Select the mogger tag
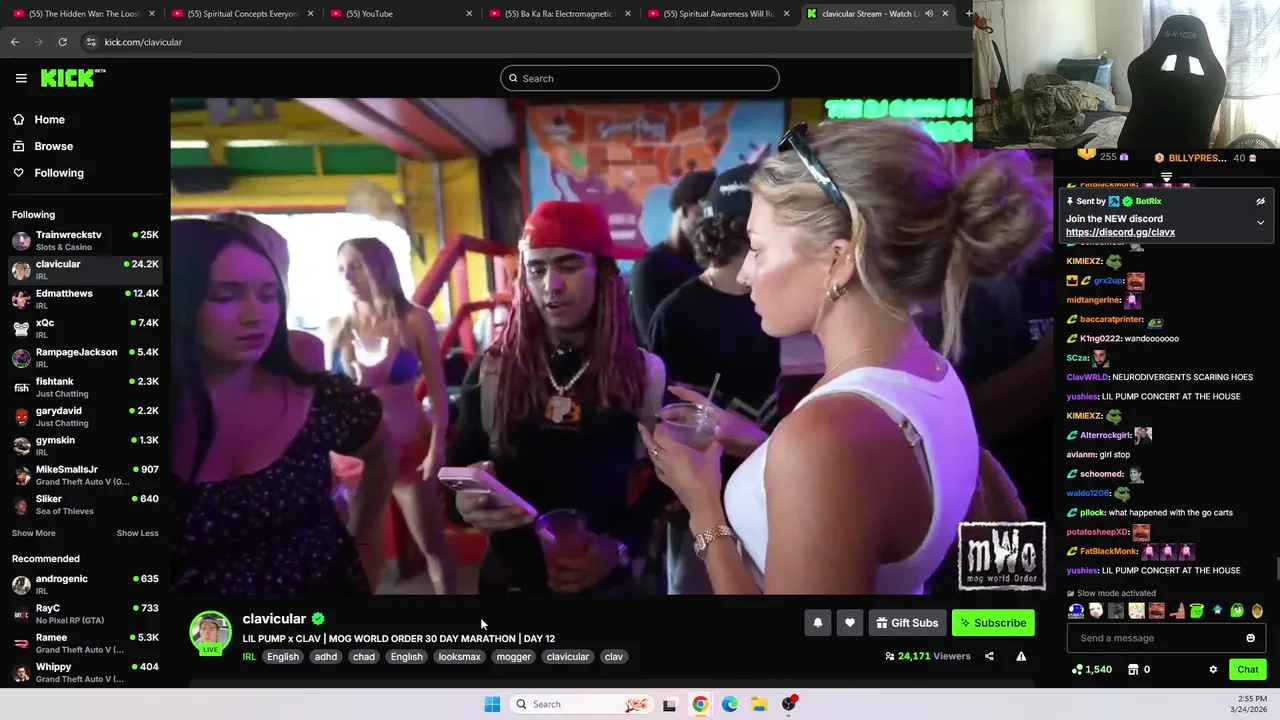 (514, 657)
